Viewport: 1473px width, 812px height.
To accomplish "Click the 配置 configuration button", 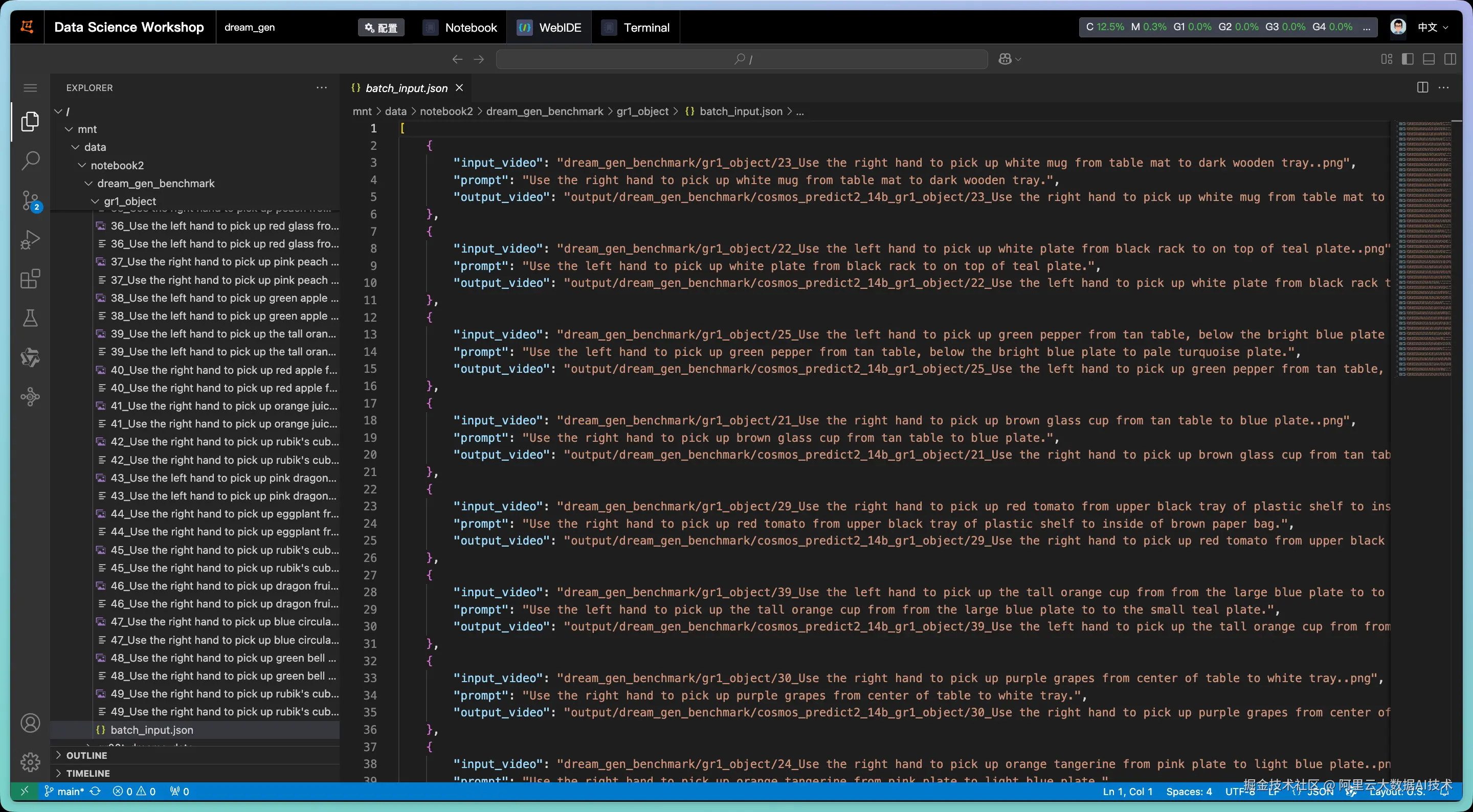I will point(381,28).
